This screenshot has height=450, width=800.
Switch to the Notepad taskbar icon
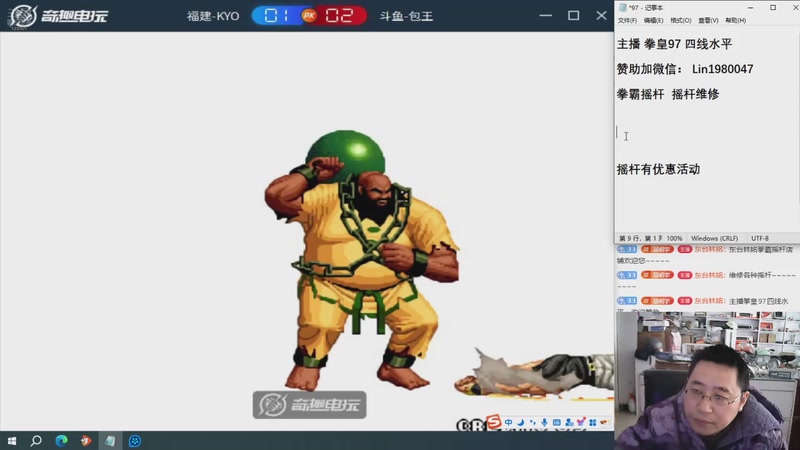pos(110,441)
